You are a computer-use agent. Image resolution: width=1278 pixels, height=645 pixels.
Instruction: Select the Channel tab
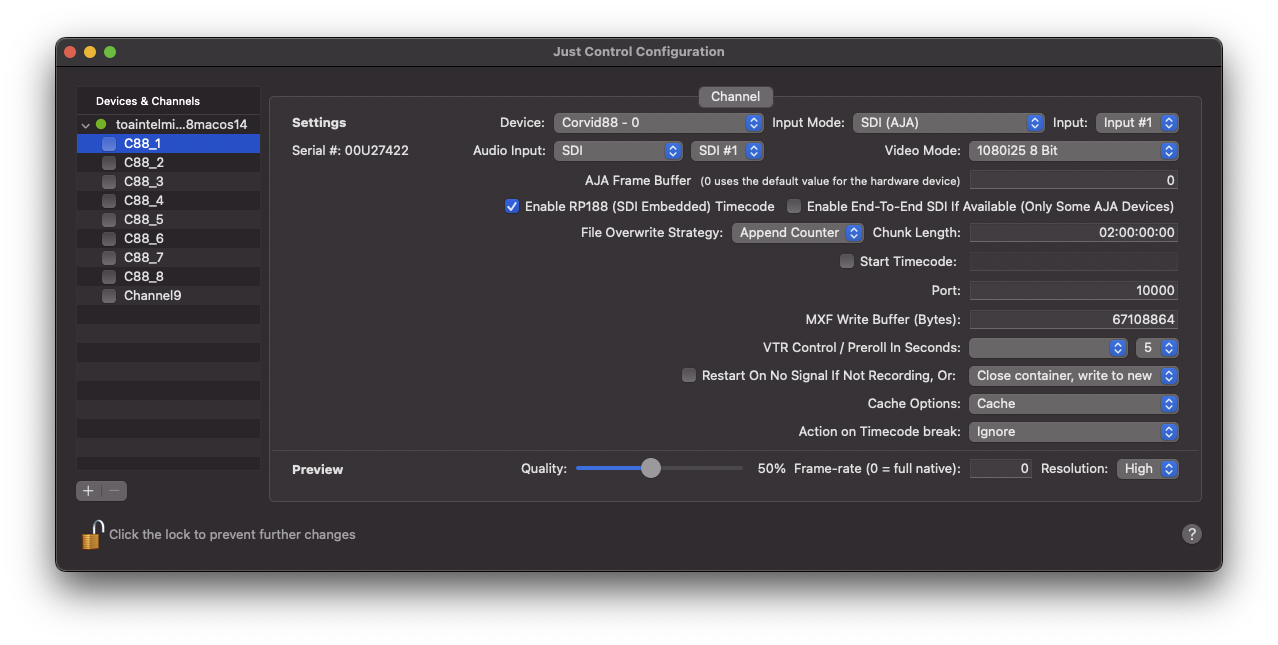(x=735, y=97)
